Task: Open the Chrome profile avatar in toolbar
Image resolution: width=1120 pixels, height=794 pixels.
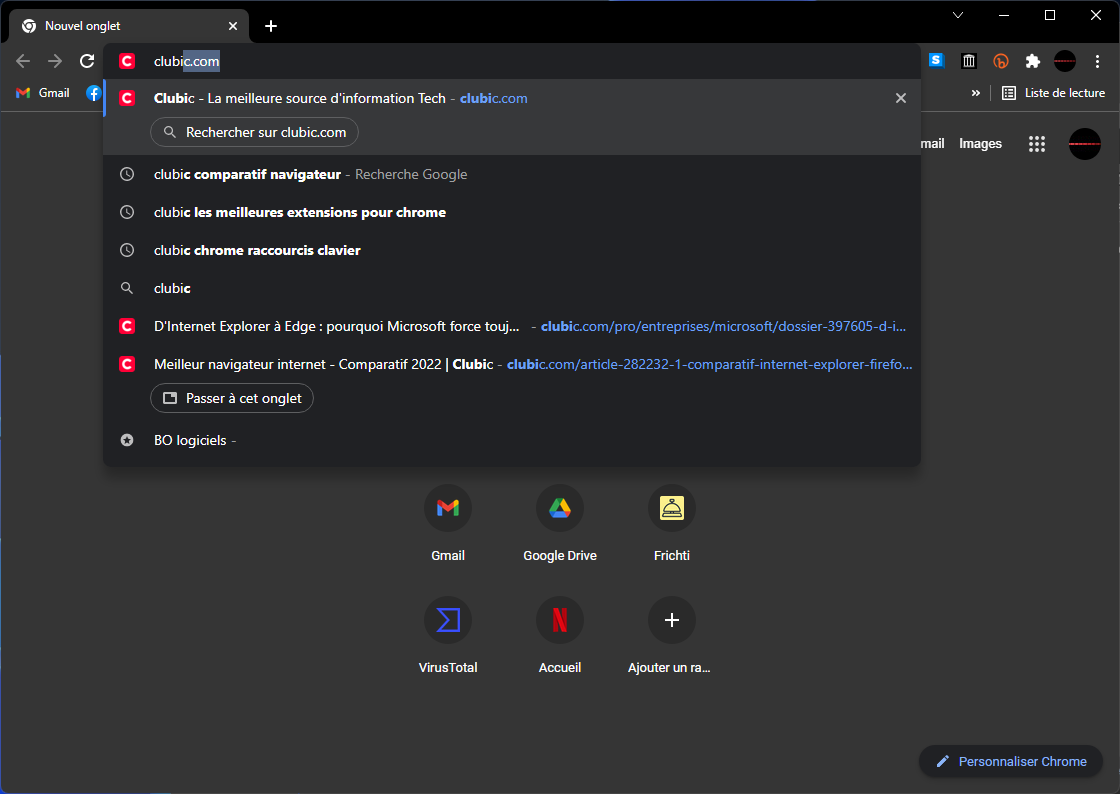Action: [1065, 61]
